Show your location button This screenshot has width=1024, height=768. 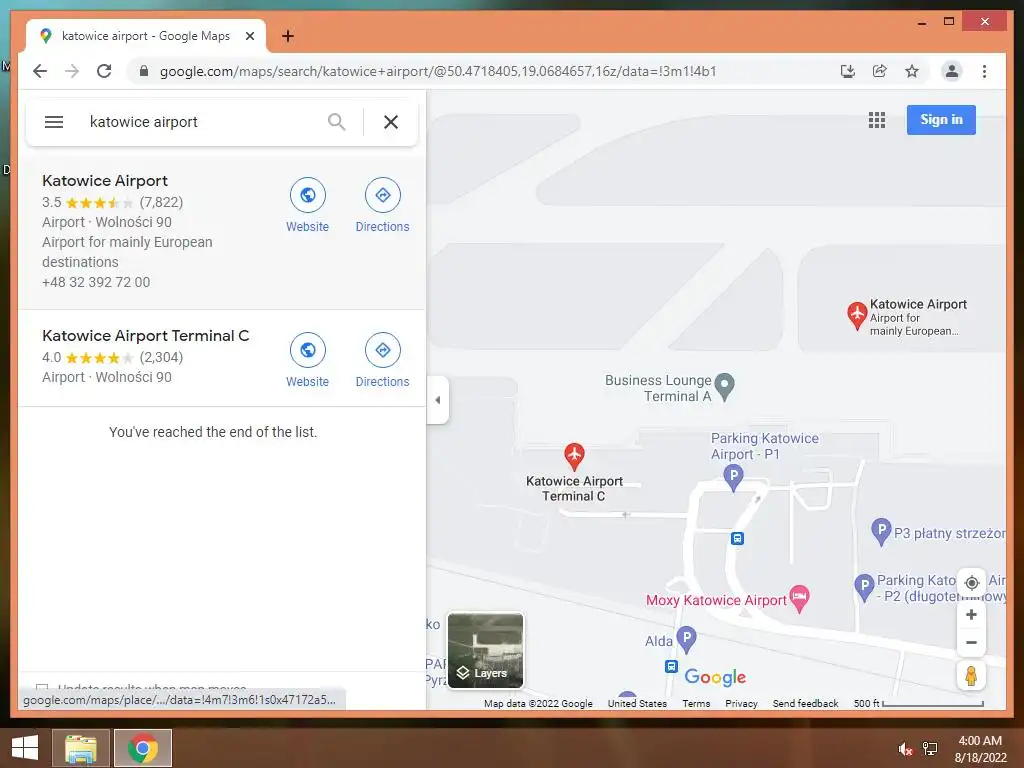pyautogui.click(x=971, y=583)
